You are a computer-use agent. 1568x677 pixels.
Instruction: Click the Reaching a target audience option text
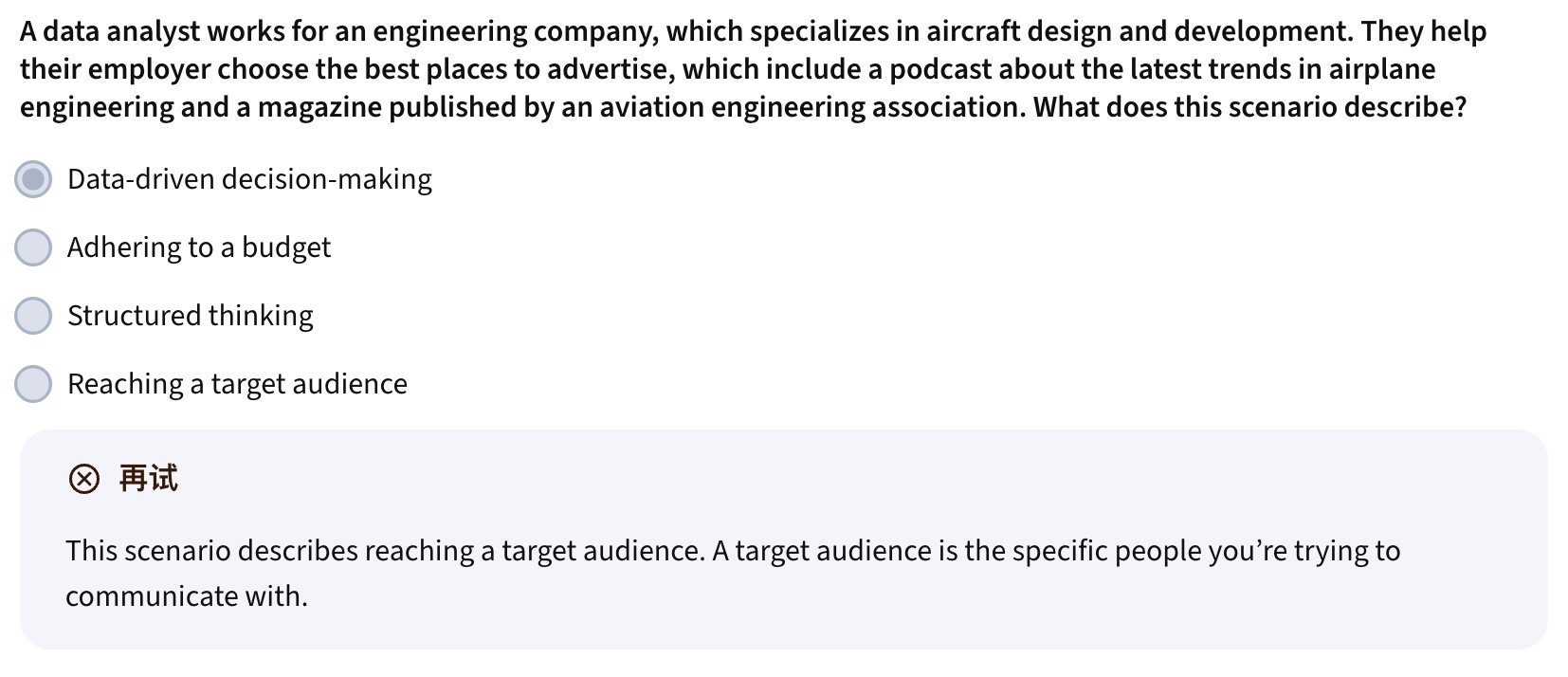point(237,384)
